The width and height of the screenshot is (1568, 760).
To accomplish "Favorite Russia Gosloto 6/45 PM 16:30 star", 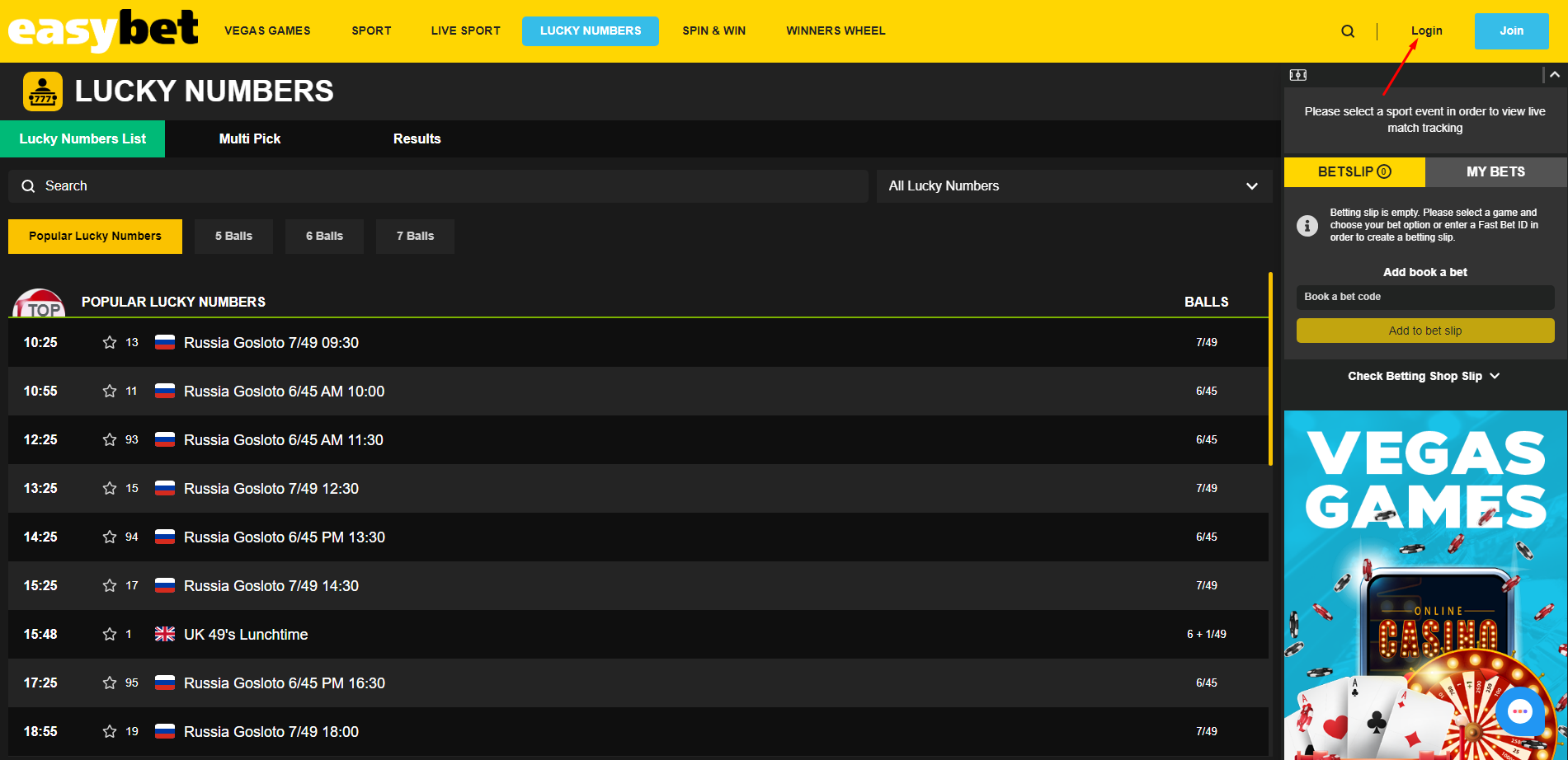I will coord(110,683).
